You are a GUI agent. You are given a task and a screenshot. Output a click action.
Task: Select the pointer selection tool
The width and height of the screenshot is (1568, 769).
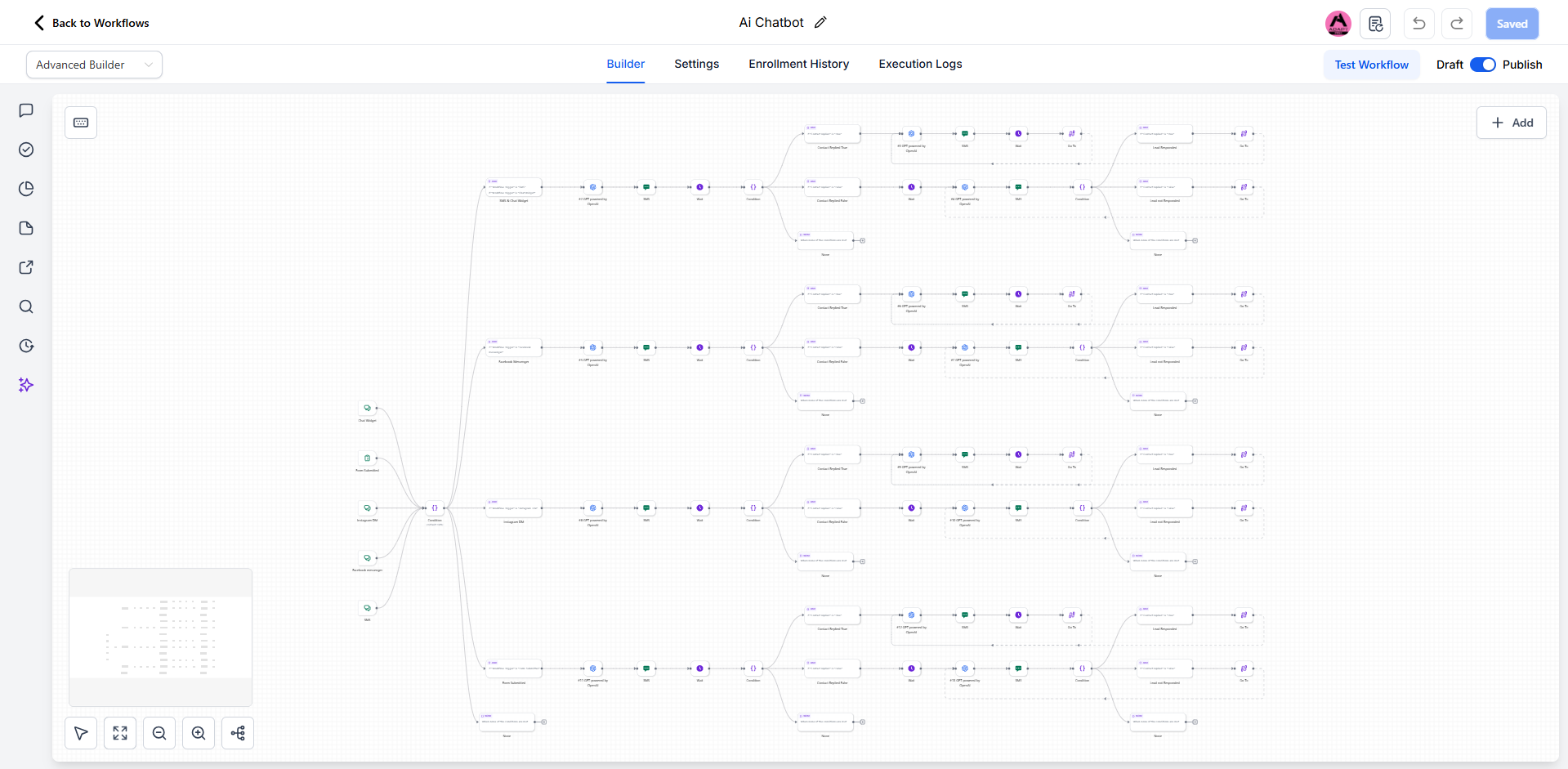[x=81, y=733]
